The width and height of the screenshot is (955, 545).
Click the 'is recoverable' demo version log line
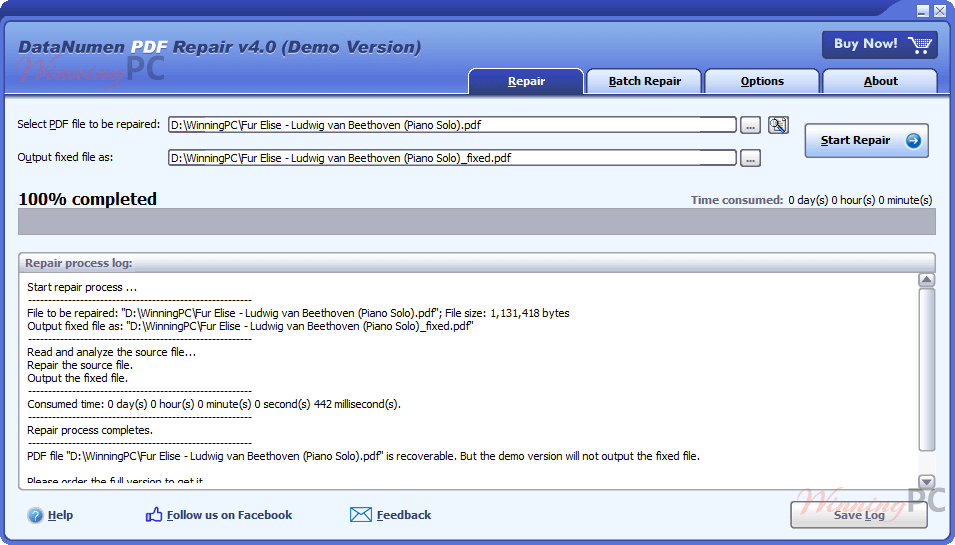(364, 456)
